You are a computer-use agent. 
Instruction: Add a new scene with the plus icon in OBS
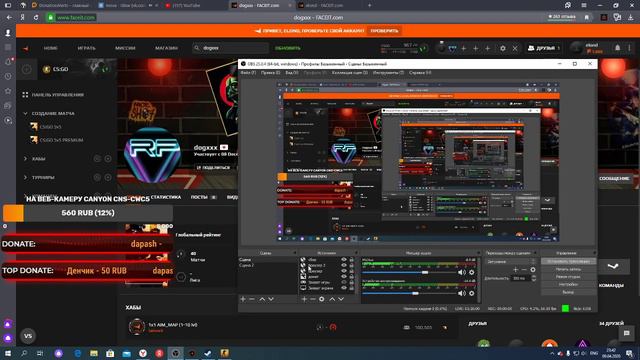[x=243, y=299]
